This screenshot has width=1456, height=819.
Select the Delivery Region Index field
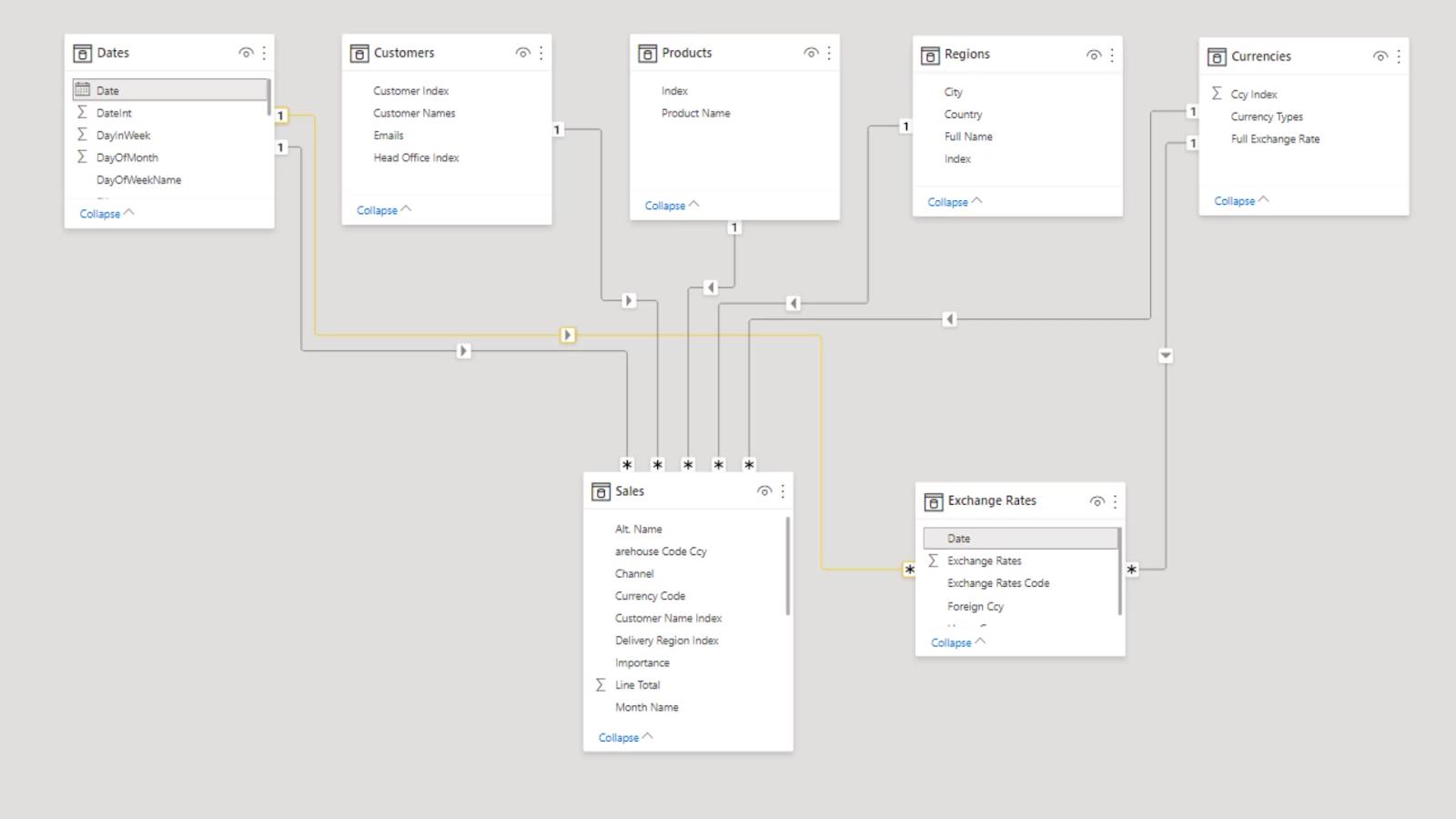click(666, 641)
